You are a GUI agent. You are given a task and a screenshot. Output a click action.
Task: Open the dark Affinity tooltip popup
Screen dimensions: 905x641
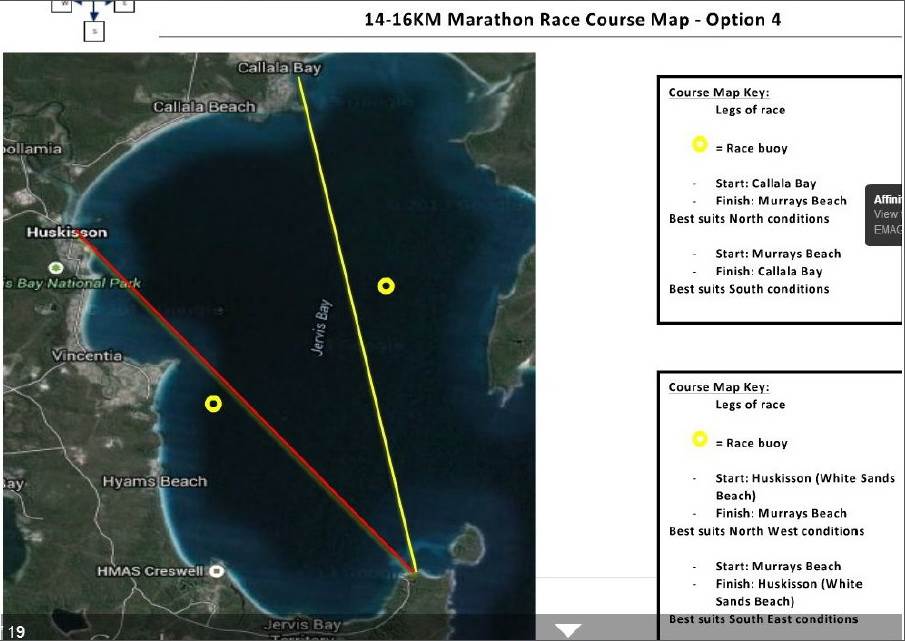point(887,214)
